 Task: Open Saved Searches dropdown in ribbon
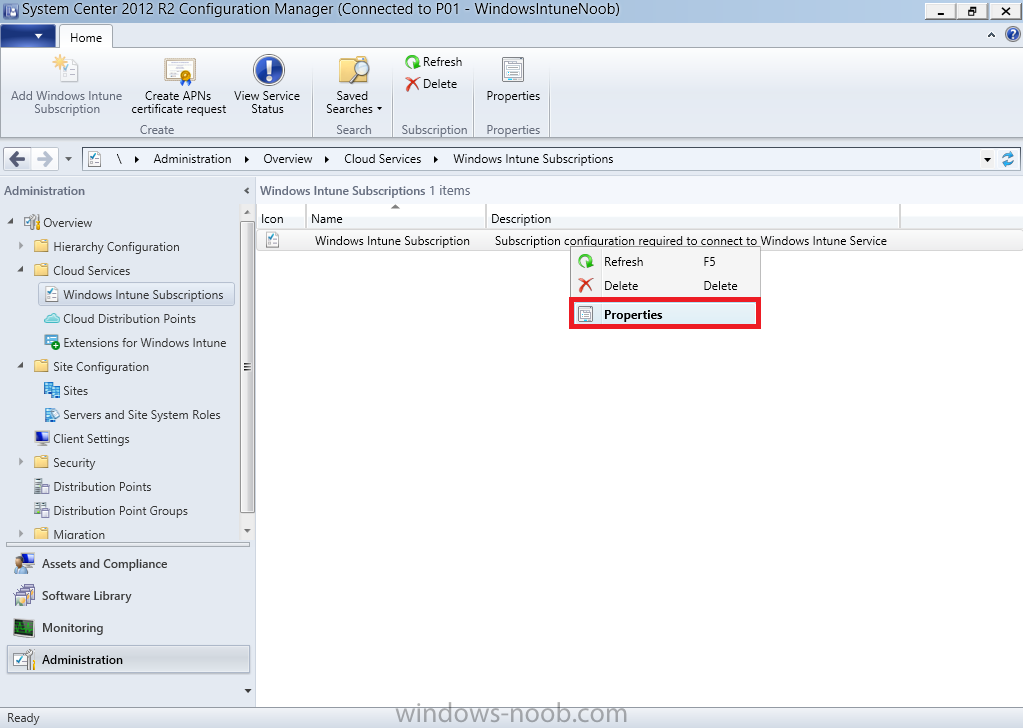(354, 85)
